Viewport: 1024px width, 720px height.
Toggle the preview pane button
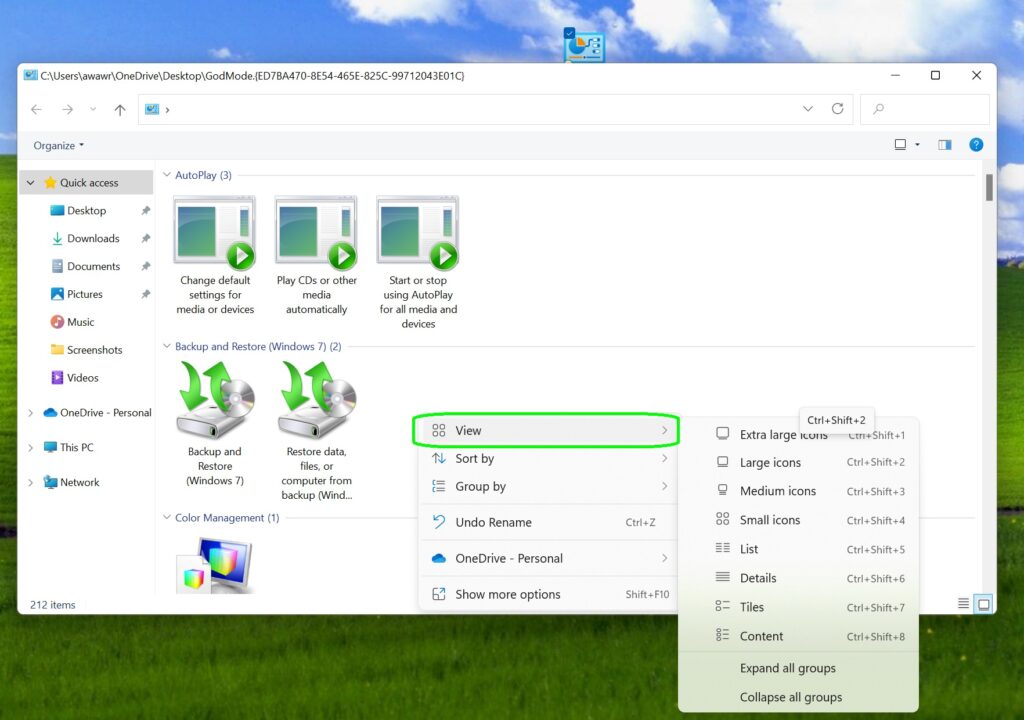pos(944,144)
